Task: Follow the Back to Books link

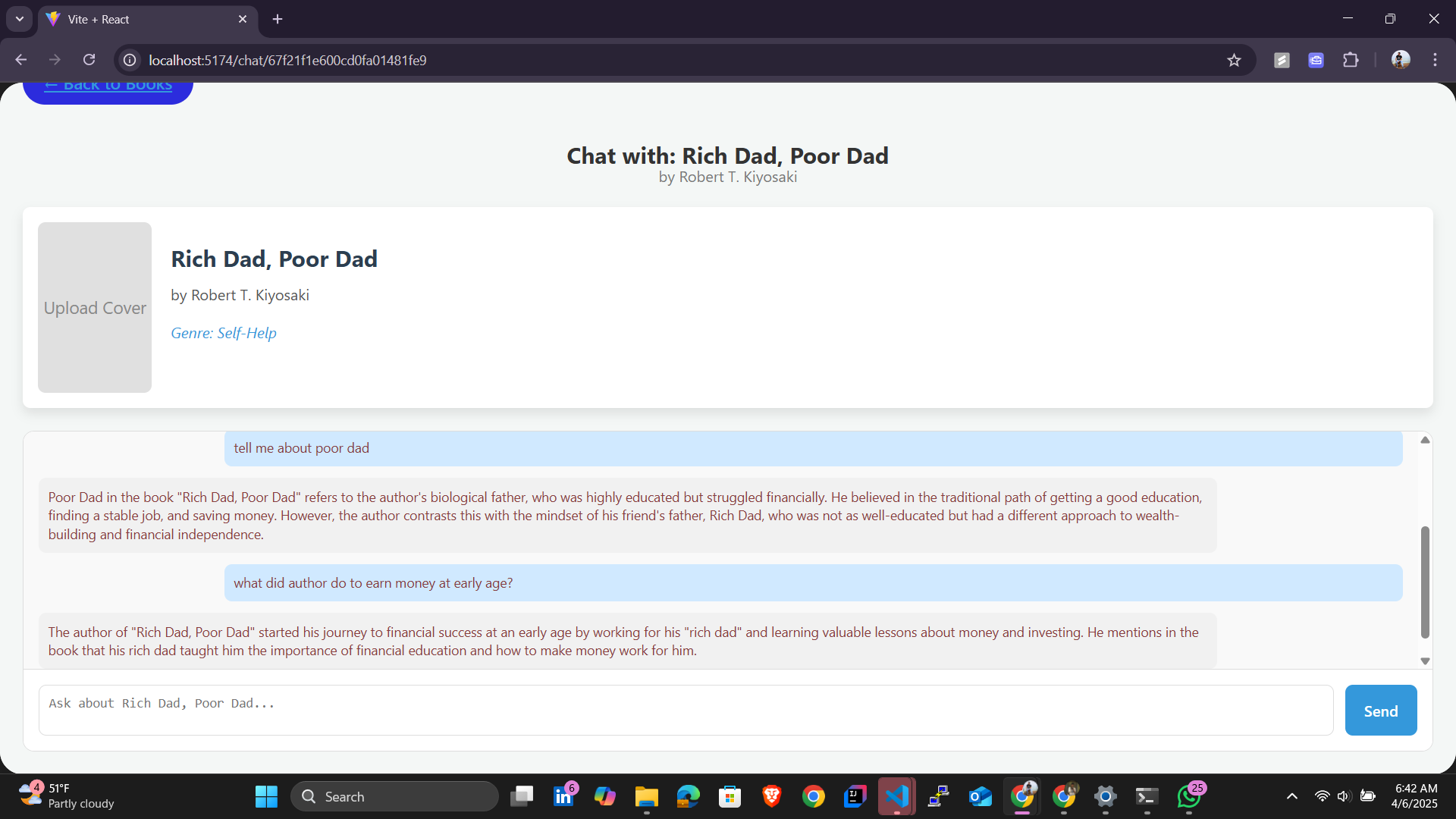Action: point(108,86)
